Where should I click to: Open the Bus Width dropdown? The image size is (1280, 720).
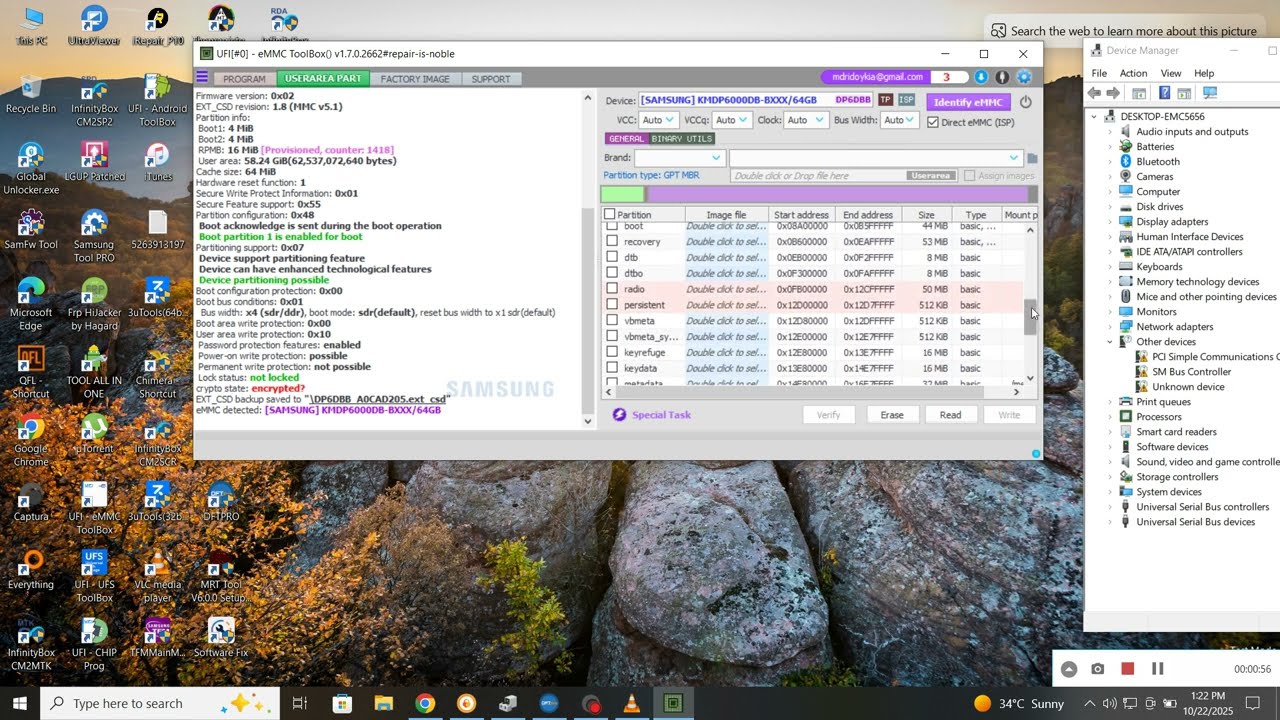click(x=899, y=120)
